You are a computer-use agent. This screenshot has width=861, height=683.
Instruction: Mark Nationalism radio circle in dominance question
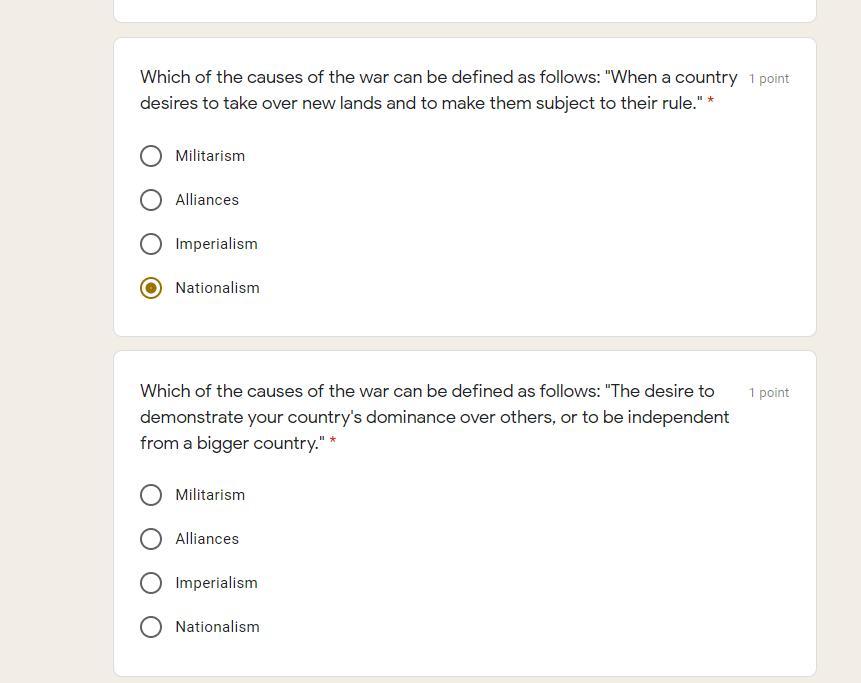[x=151, y=627]
